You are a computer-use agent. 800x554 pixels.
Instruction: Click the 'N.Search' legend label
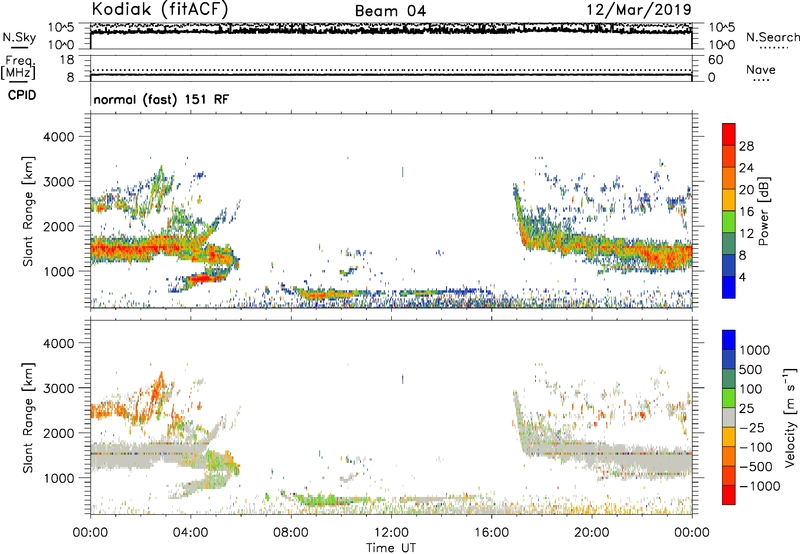pos(772,37)
